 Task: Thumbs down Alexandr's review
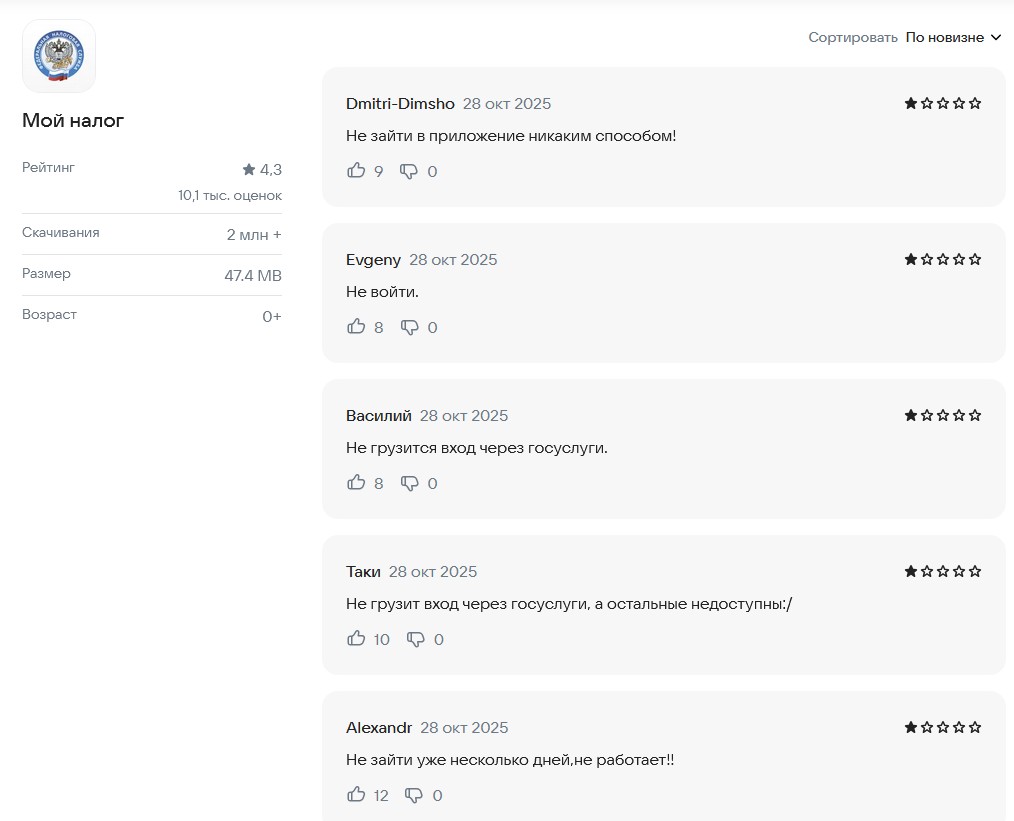[x=413, y=795]
